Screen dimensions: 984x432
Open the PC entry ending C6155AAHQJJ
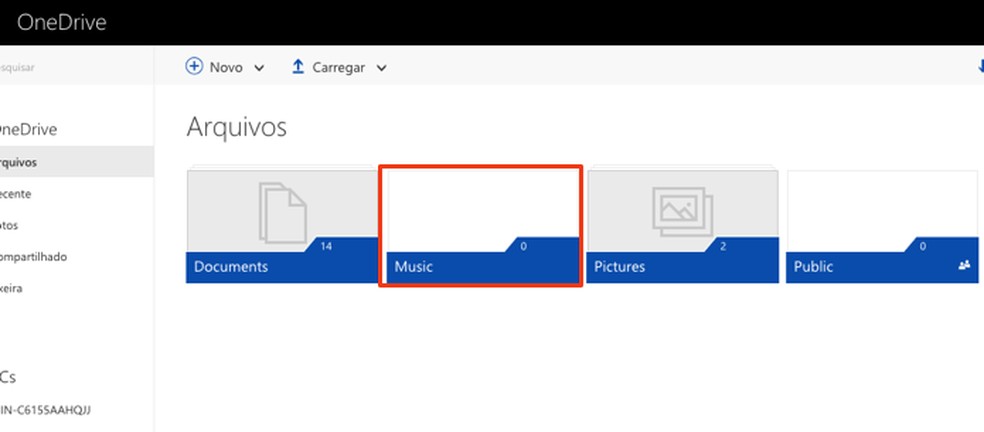click(46, 410)
